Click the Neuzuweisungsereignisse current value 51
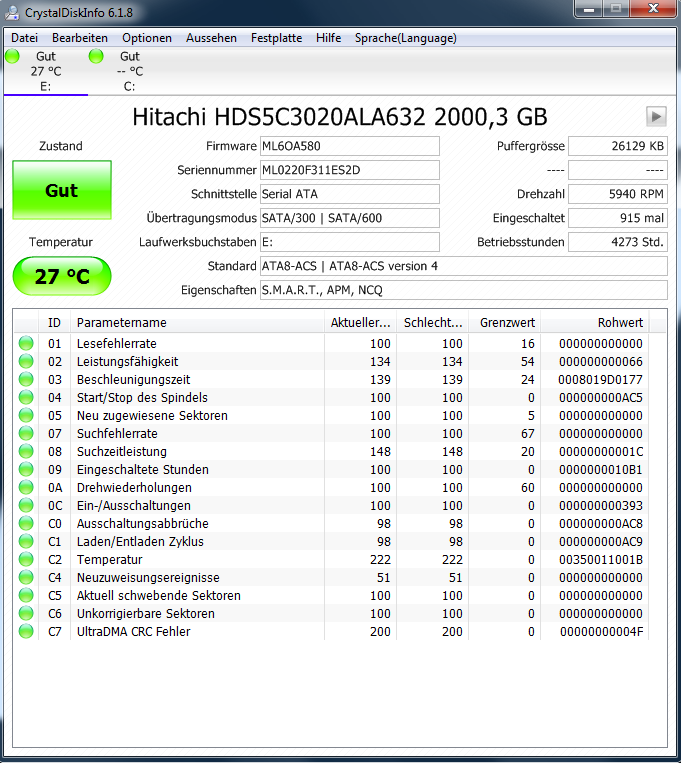 click(x=384, y=578)
